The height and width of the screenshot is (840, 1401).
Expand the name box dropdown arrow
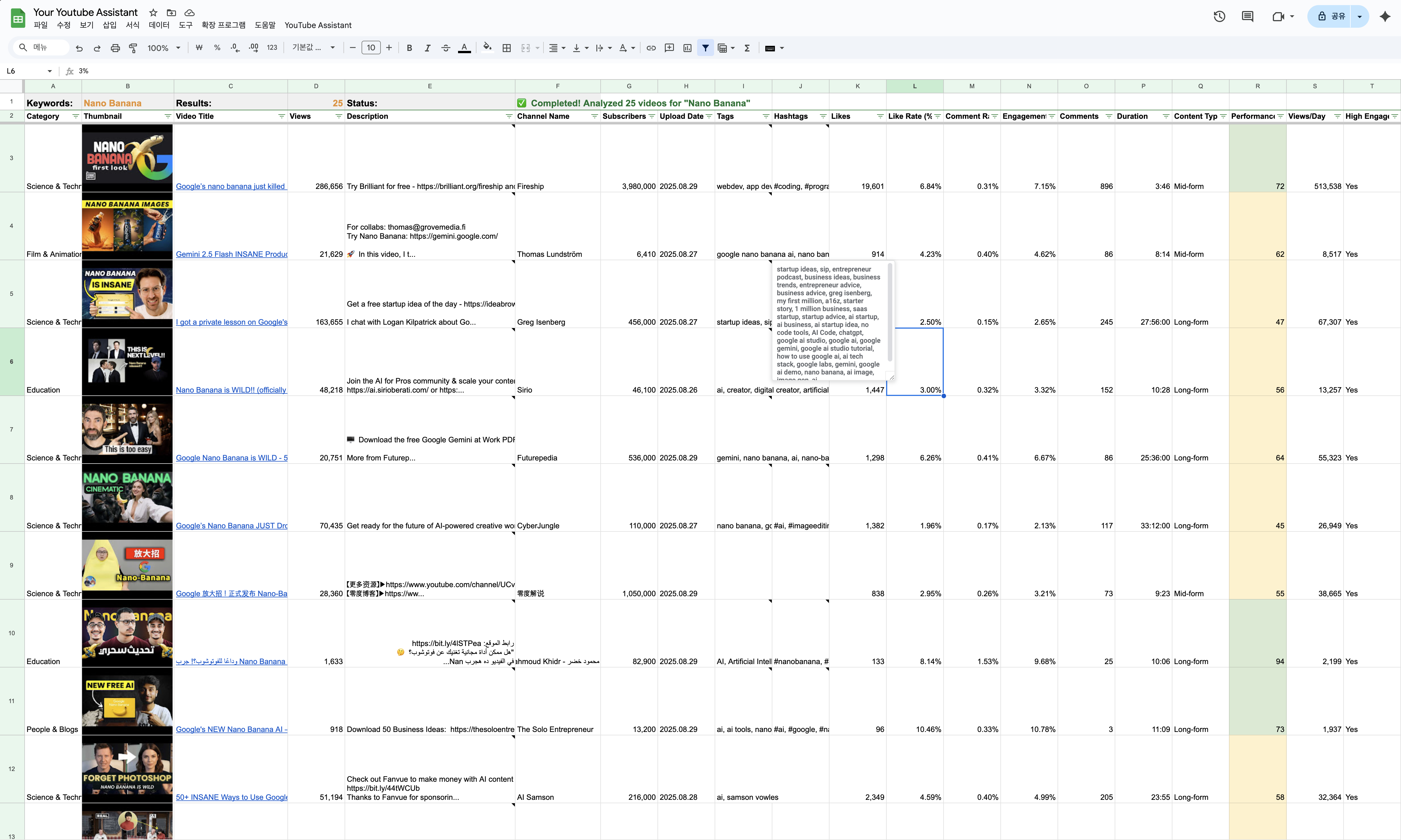tap(50, 71)
